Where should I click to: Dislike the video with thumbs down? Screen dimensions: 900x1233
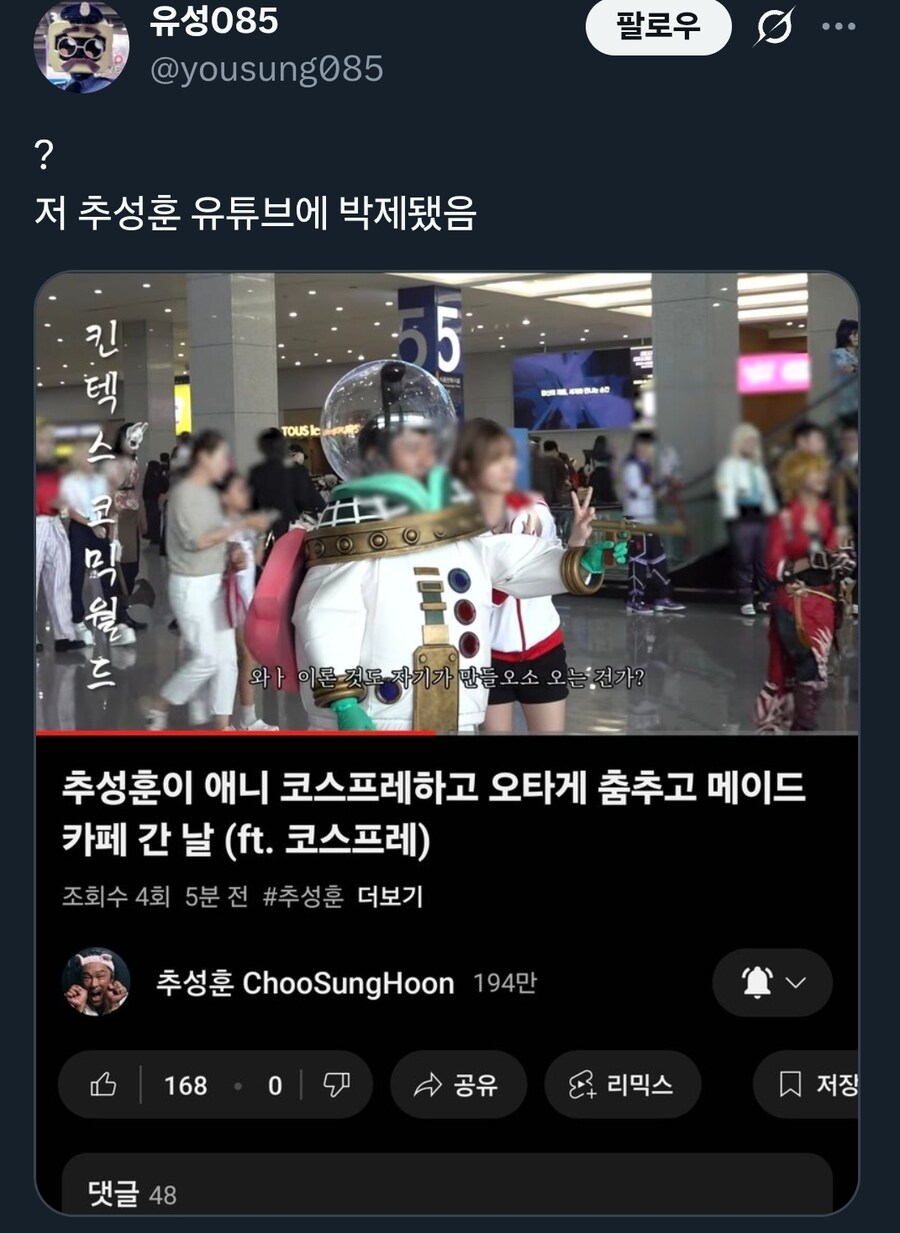(337, 1085)
